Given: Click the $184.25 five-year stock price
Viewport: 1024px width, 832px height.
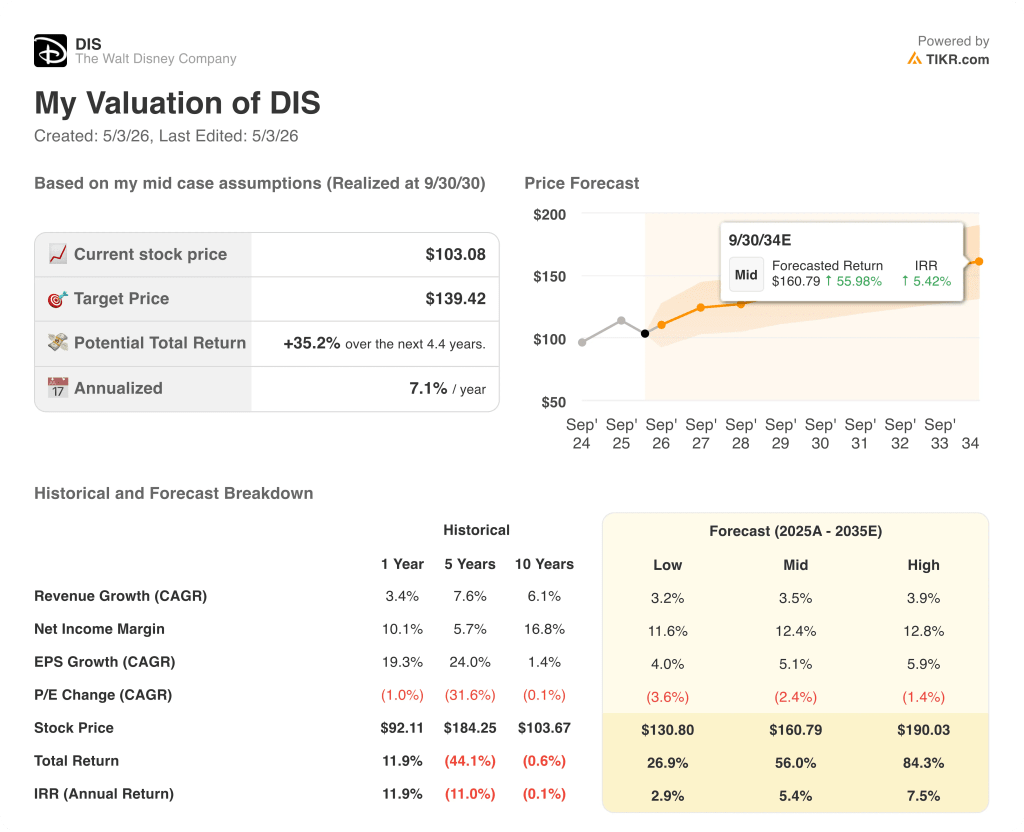Looking at the screenshot, I should pos(470,728).
